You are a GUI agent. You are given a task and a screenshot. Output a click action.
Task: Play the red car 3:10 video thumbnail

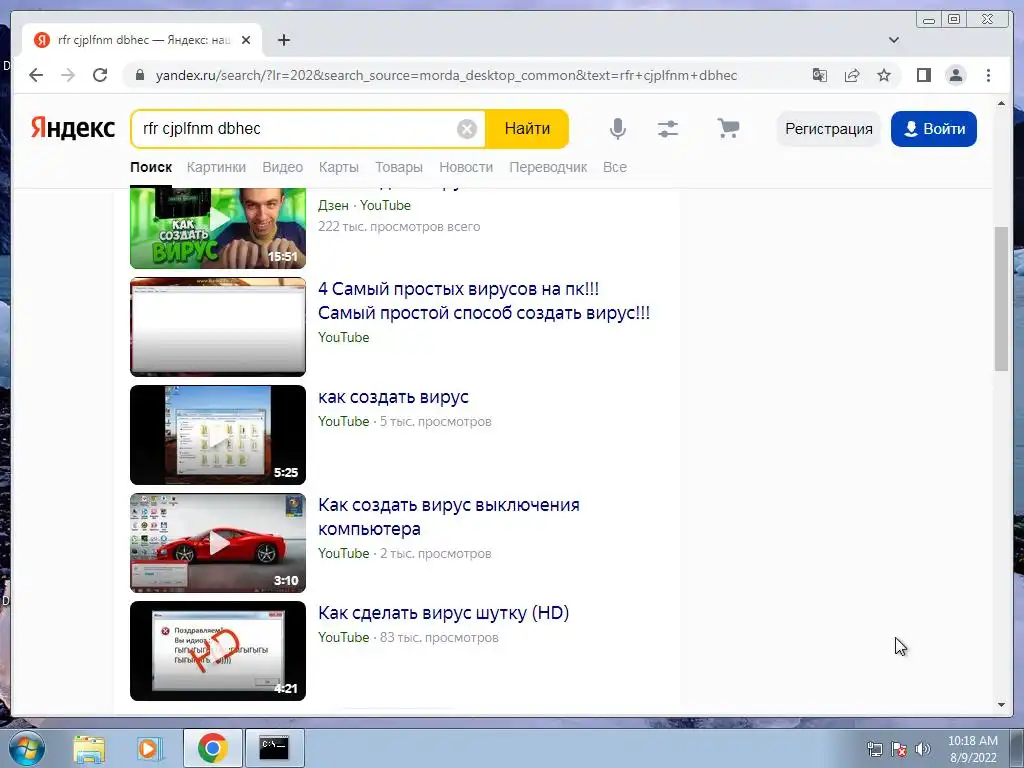click(217, 543)
